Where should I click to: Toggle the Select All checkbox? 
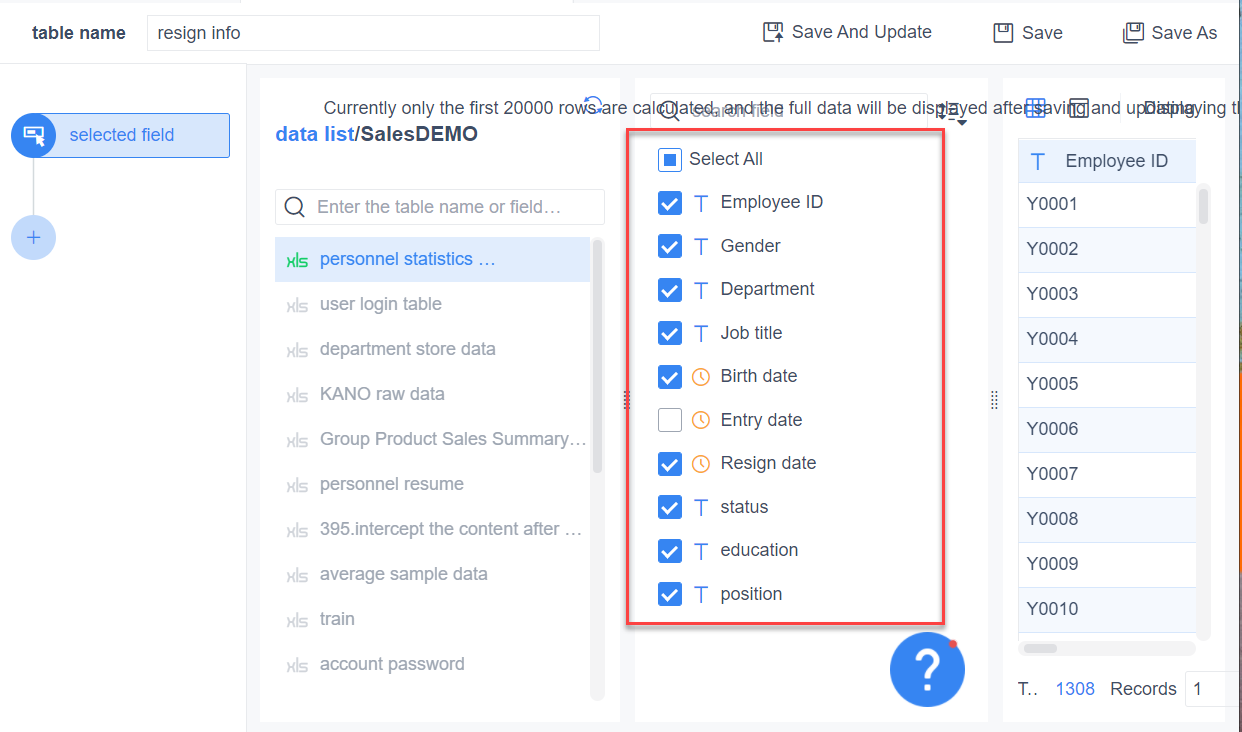click(670, 159)
